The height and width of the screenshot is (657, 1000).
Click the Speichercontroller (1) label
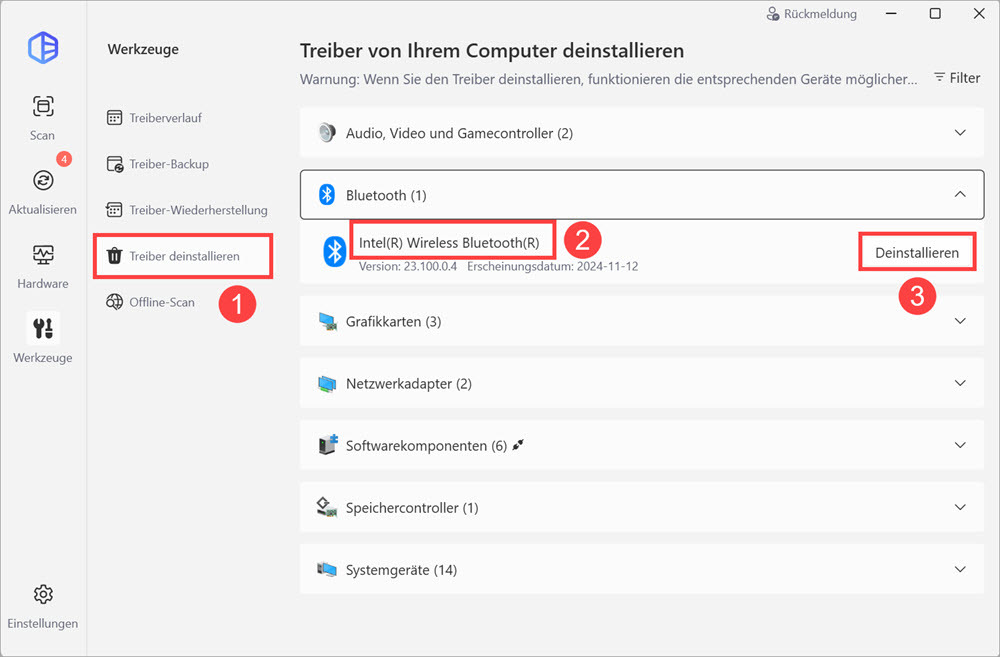tap(412, 508)
